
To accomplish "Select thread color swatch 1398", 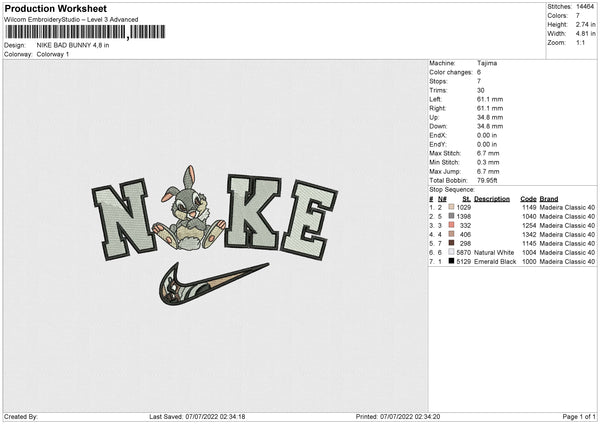I will tap(451, 216).
